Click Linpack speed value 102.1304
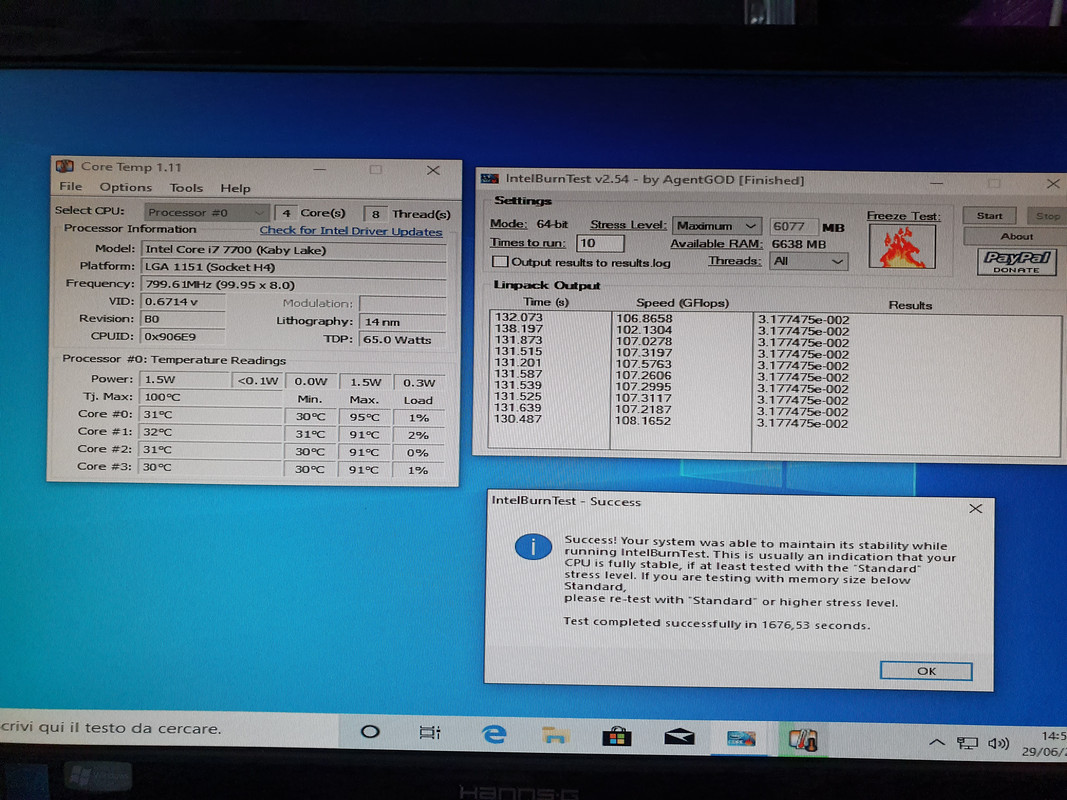Screen dimensions: 1067x800 click(x=644, y=330)
